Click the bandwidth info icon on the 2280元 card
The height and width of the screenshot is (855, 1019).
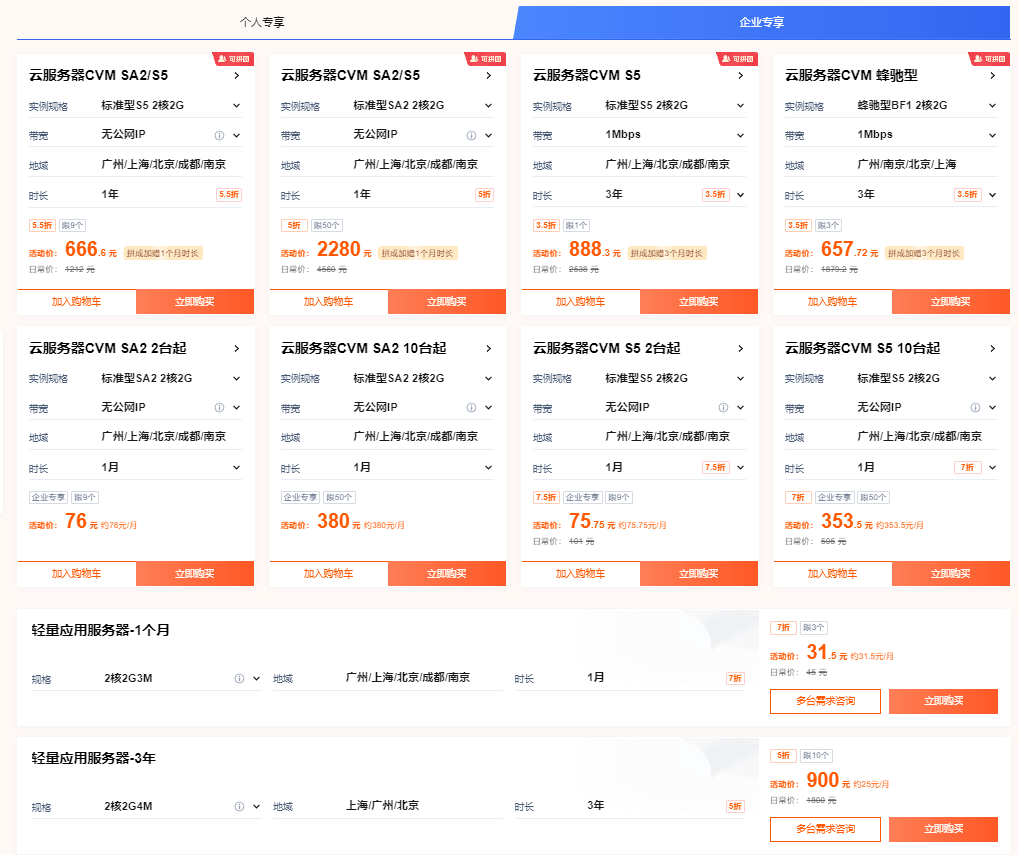(x=471, y=135)
